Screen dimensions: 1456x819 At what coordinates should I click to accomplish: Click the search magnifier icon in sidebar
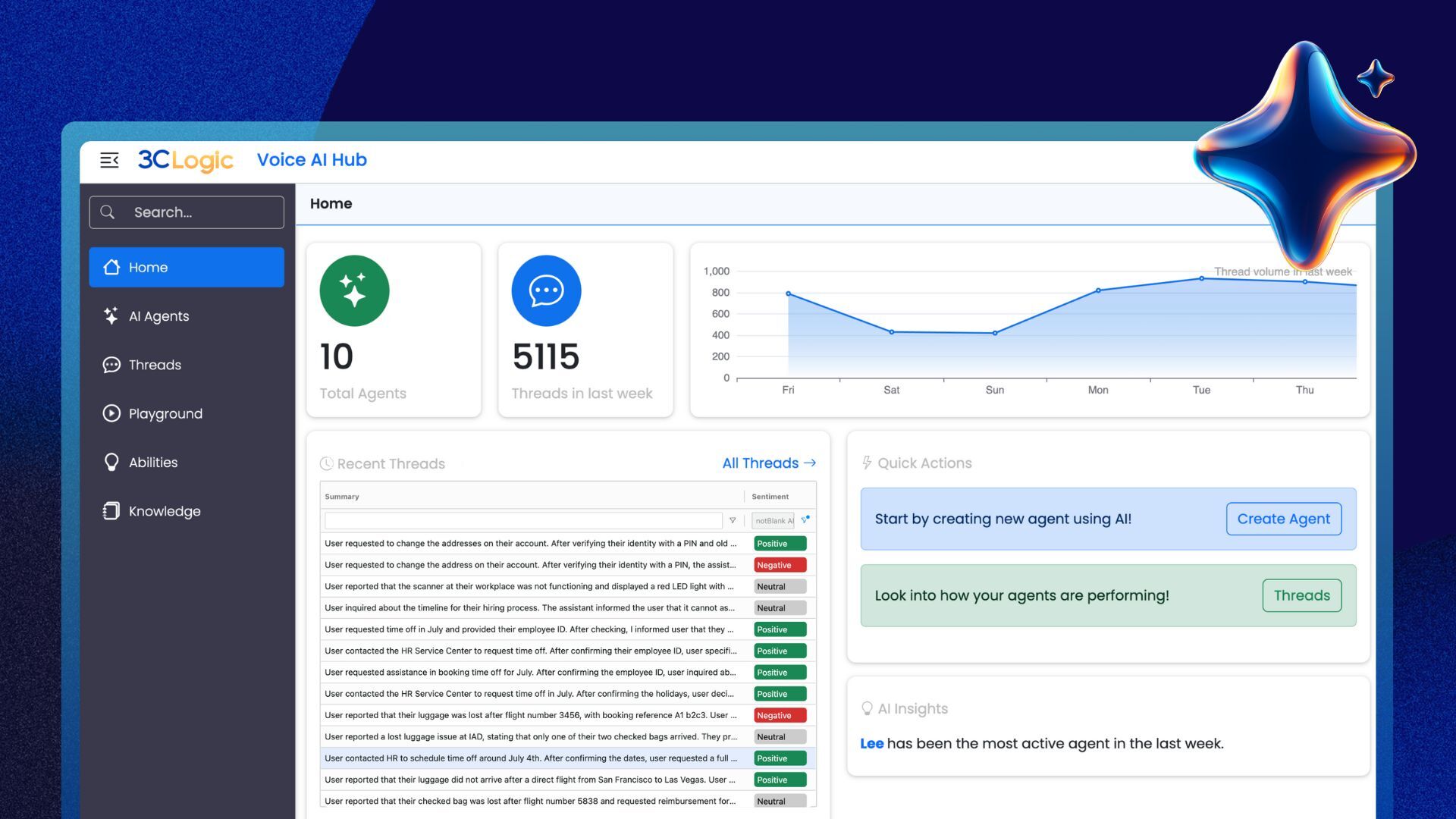point(108,212)
